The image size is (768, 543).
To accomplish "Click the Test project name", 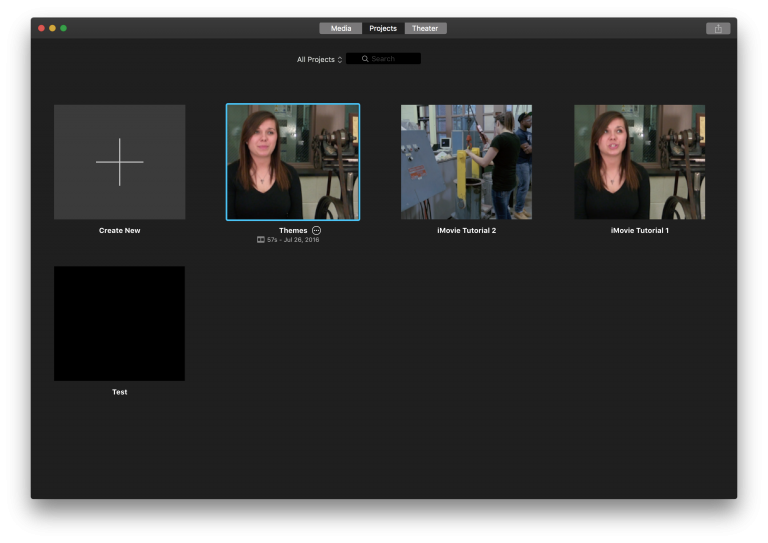I will click(x=120, y=392).
